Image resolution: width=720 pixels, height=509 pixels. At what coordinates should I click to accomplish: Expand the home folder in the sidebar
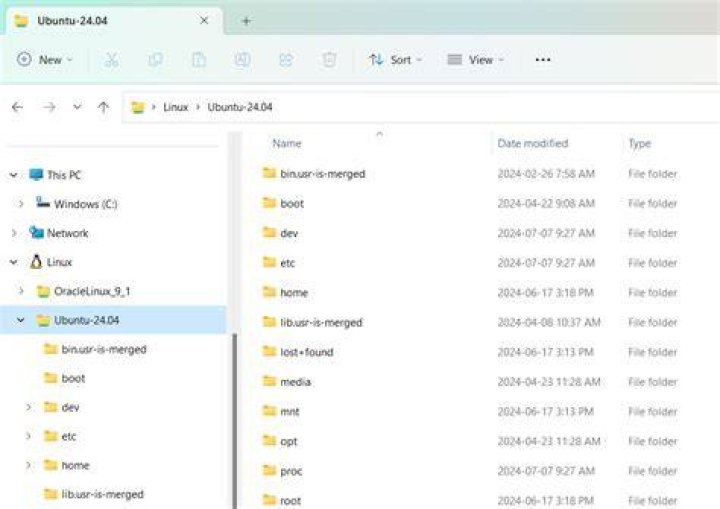pos(28,465)
